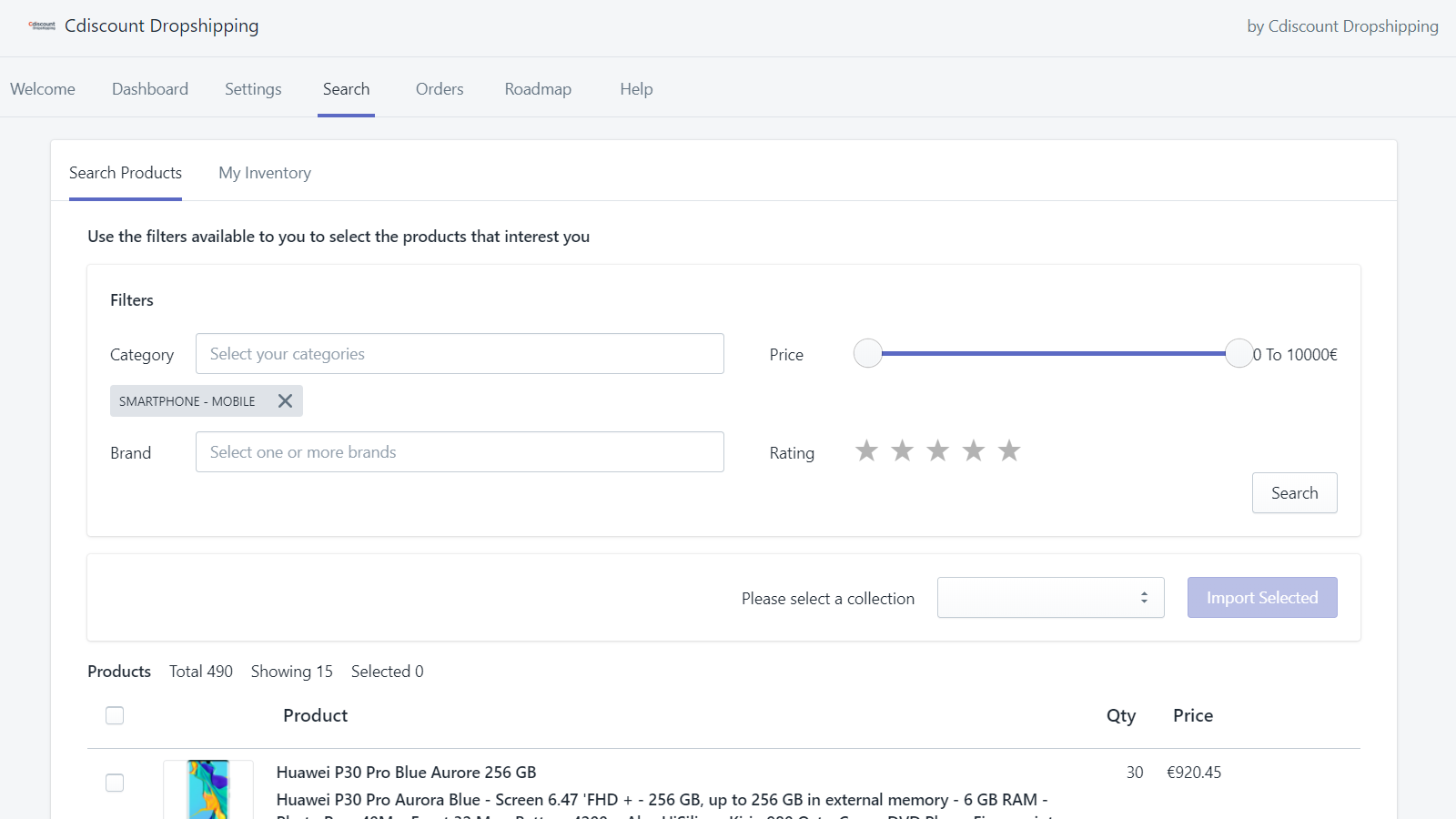Open the Settings tab

pos(253,89)
